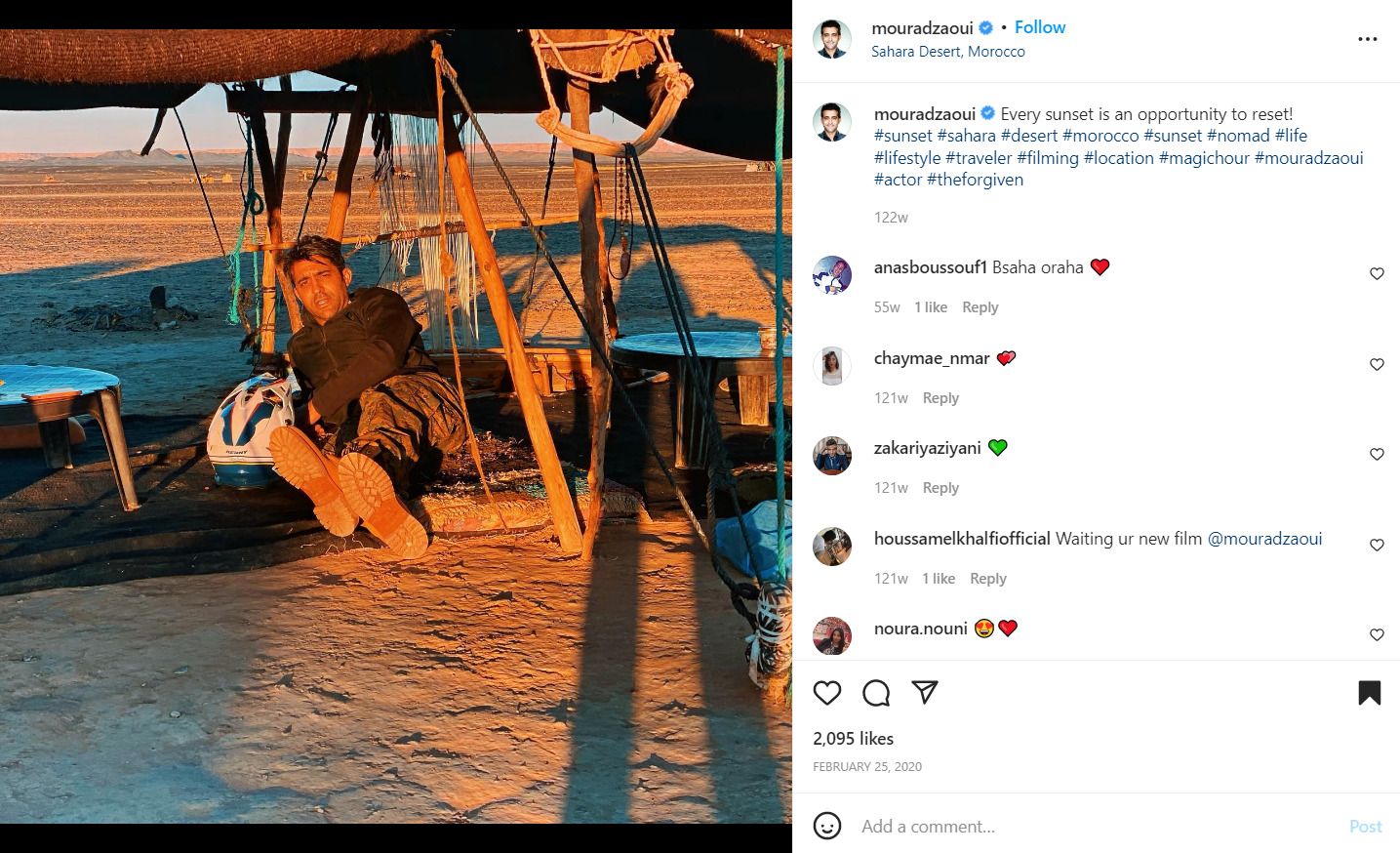The height and width of the screenshot is (853, 1400).
Task: Open the emoji picker smiley icon
Action: [827, 826]
